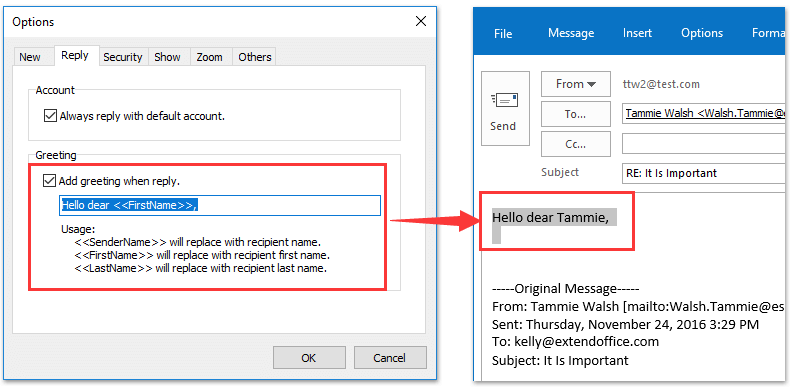Close the Options dialog with X

pyautogui.click(x=421, y=21)
